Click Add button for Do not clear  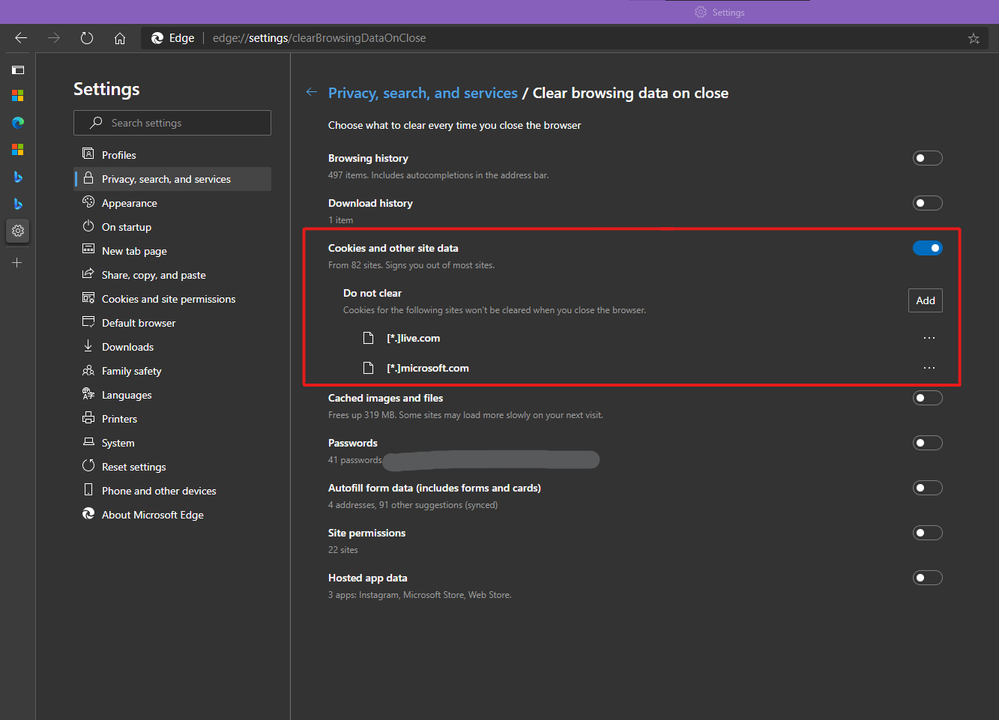(x=925, y=300)
